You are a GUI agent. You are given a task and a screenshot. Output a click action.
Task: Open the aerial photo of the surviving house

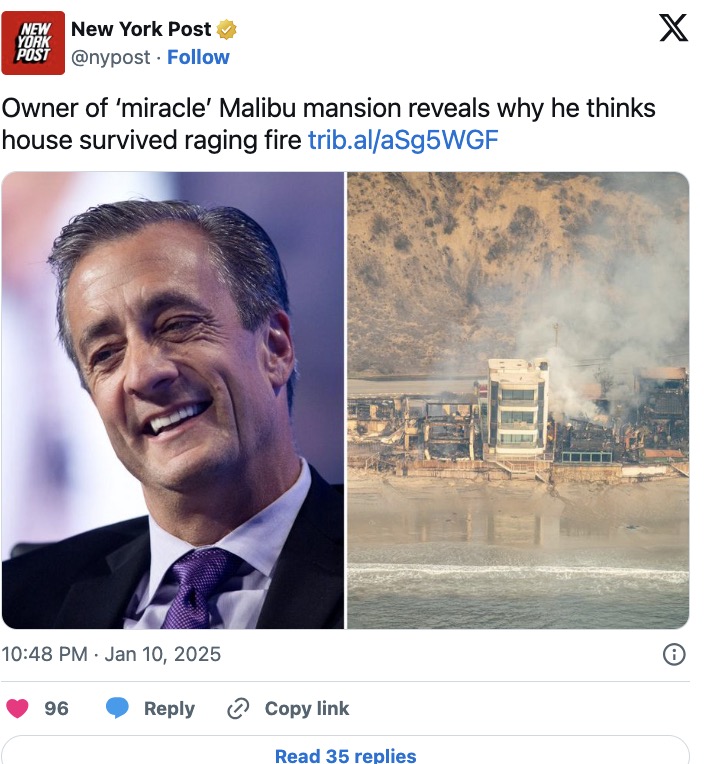coord(518,400)
